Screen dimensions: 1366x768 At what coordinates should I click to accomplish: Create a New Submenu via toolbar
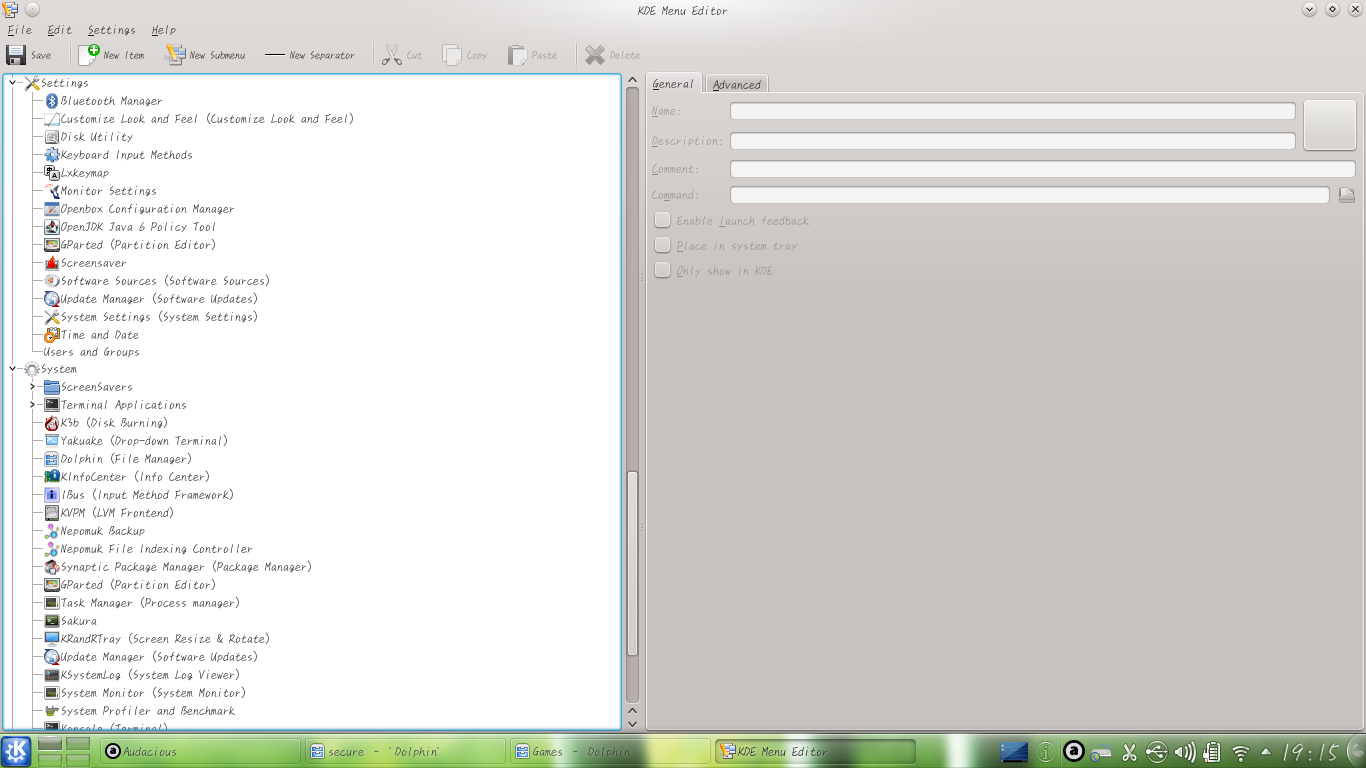tap(205, 55)
